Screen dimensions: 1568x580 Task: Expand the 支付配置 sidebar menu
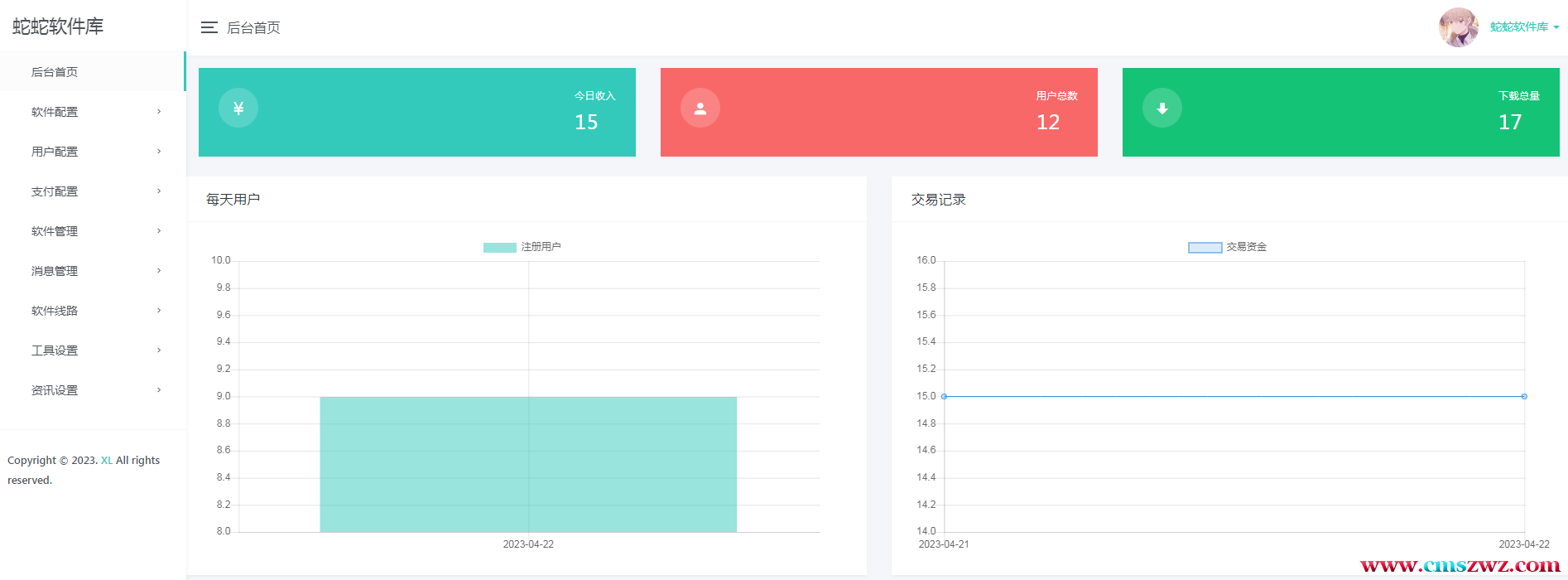coord(55,191)
